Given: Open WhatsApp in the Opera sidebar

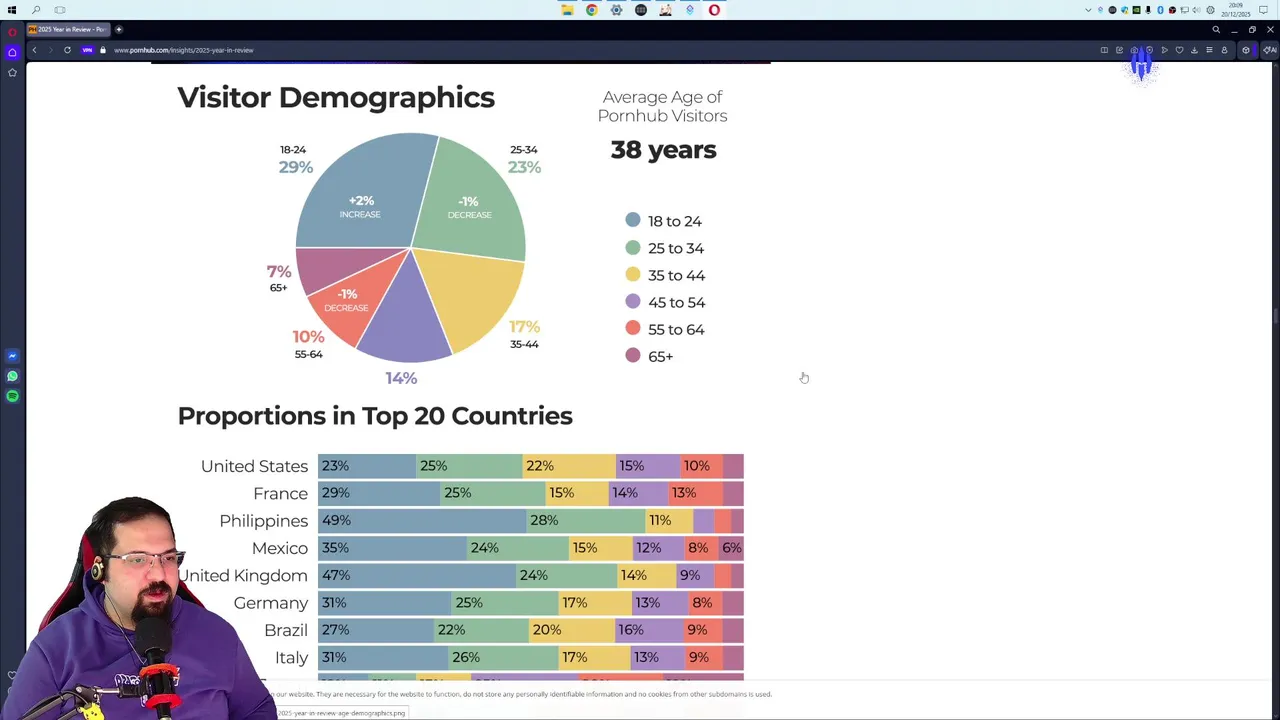Looking at the screenshot, I should click(x=12, y=376).
